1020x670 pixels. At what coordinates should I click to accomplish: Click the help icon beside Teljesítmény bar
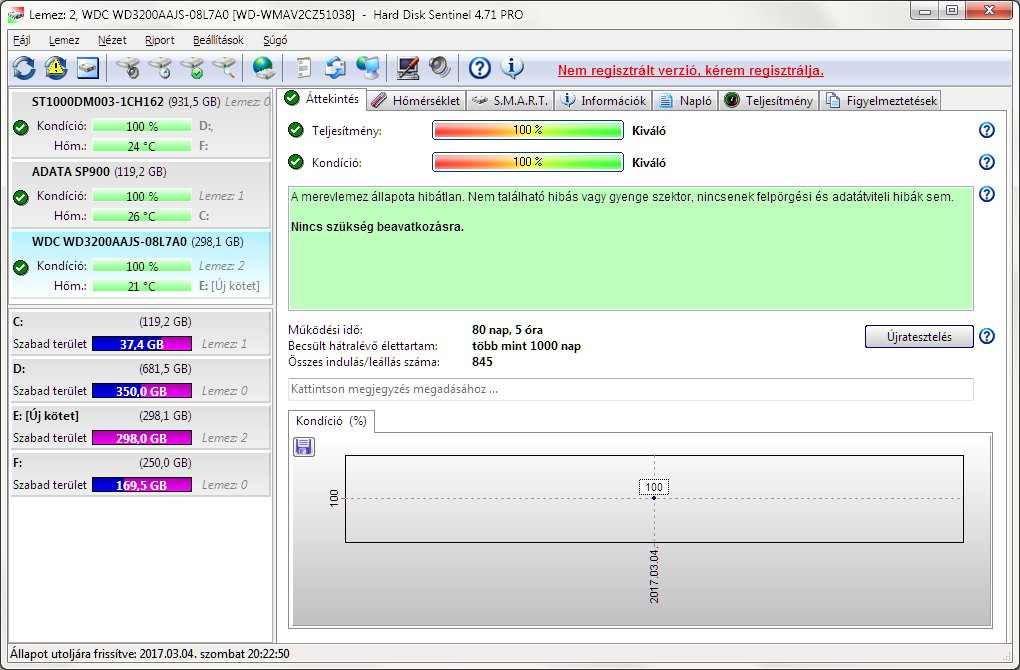point(986,130)
